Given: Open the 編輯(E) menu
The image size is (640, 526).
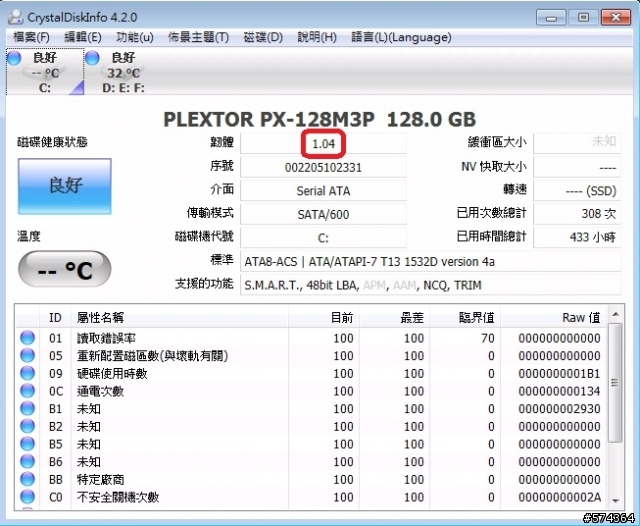Looking at the screenshot, I should [x=83, y=37].
